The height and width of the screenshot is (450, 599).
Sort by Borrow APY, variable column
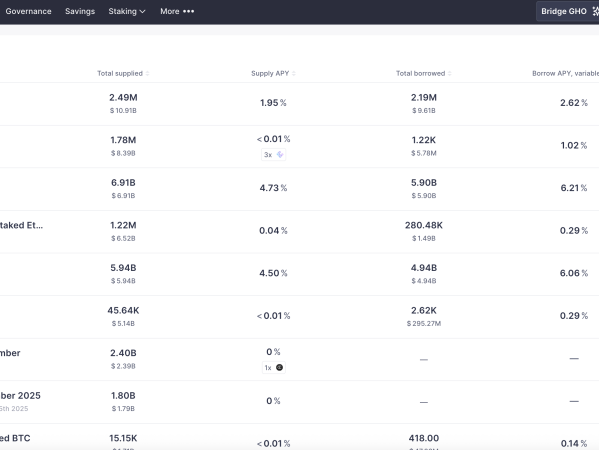(565, 73)
